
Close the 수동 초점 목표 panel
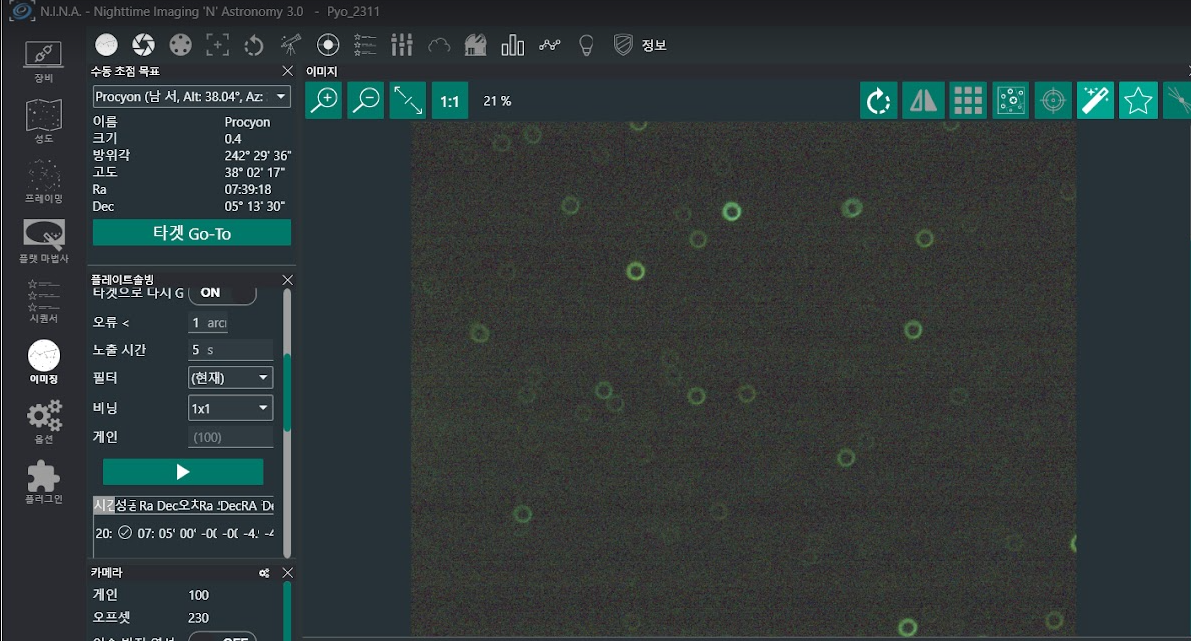pos(287,71)
